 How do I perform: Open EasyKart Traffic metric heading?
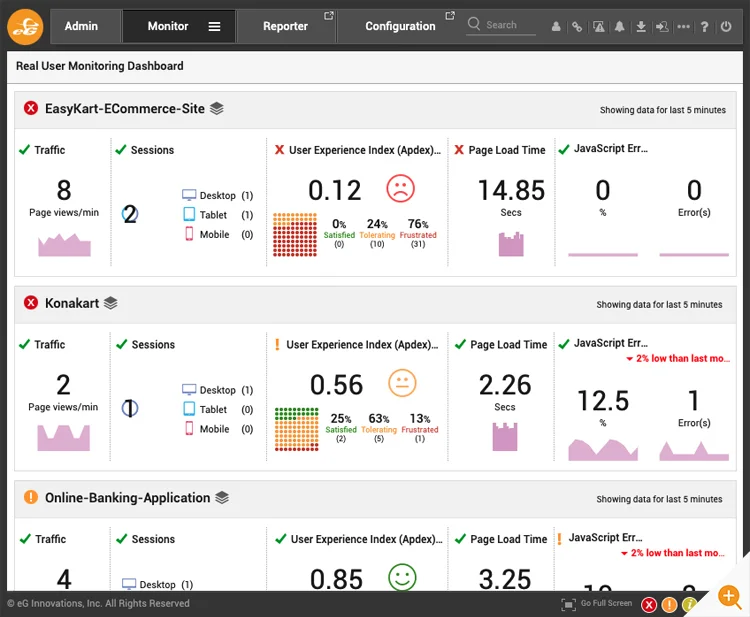(x=49, y=150)
